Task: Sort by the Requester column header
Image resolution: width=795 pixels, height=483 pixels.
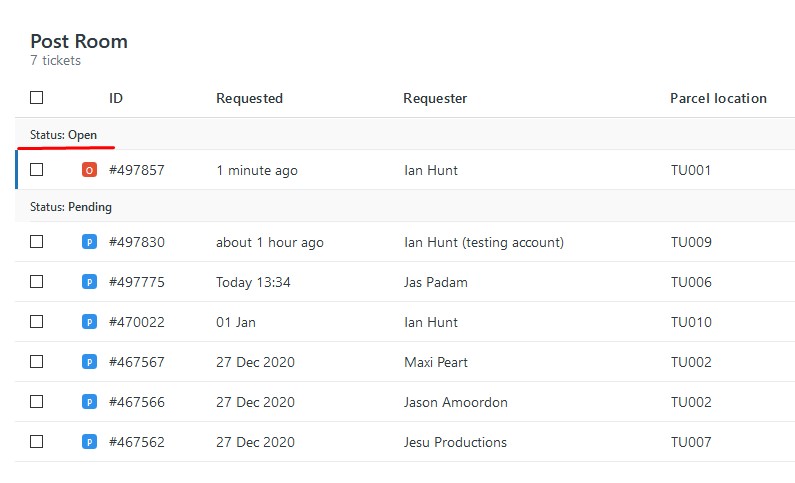Action: pyautogui.click(x=435, y=98)
